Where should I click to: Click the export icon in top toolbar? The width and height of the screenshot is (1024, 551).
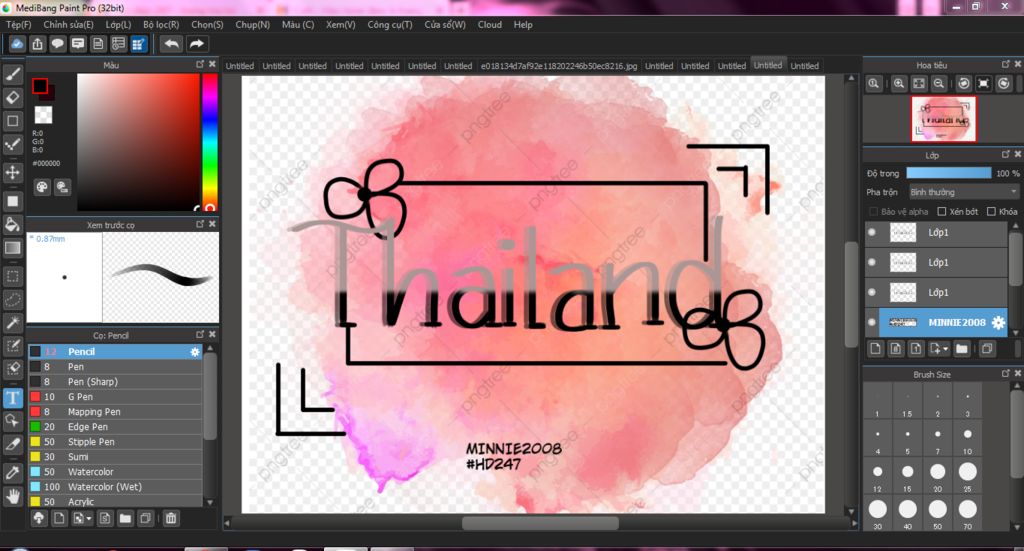point(38,44)
